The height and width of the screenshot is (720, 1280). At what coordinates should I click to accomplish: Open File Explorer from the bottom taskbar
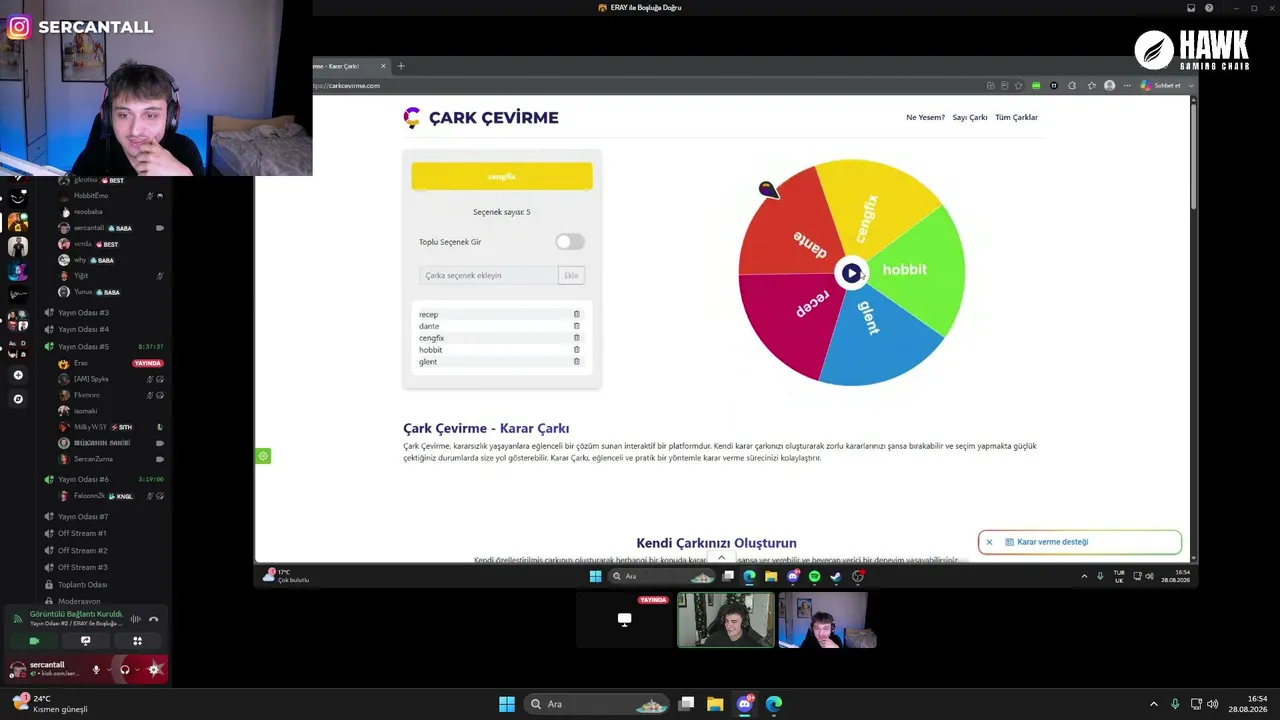715,704
